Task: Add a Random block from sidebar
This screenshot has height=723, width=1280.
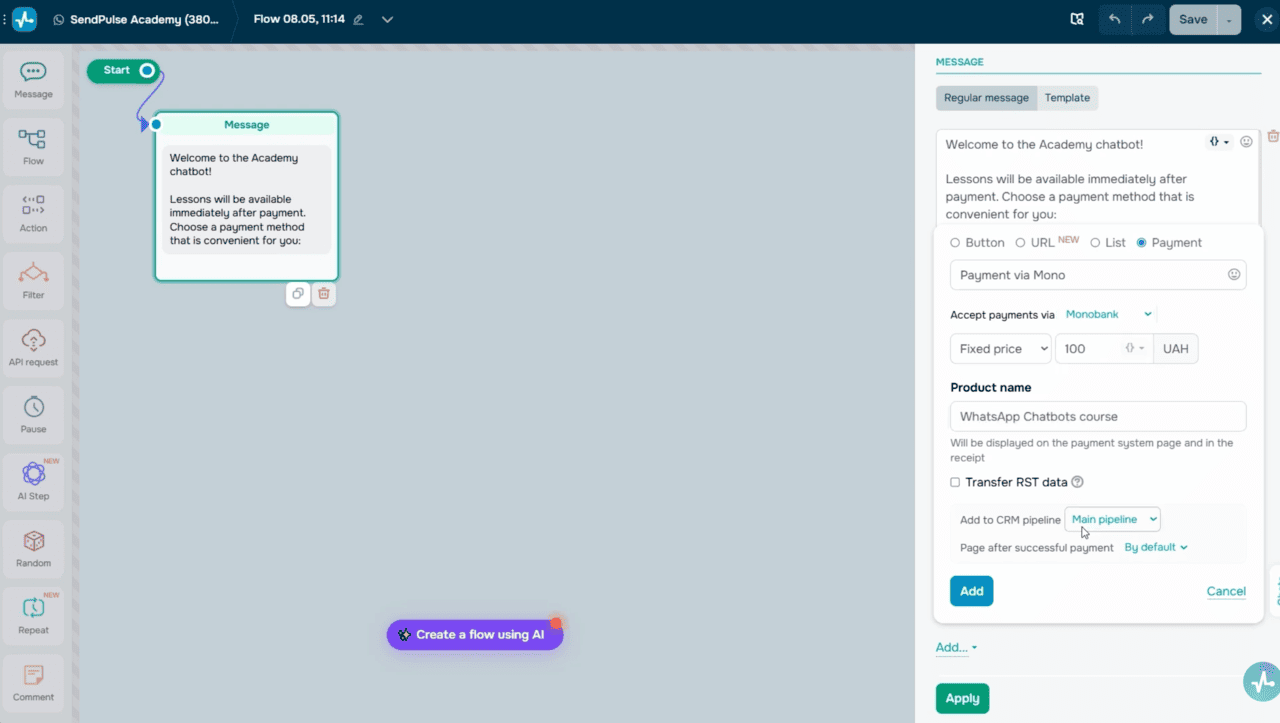Action: pyautogui.click(x=33, y=550)
